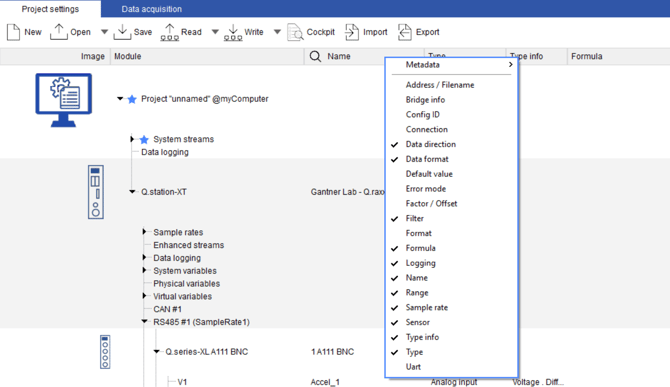Click the Save icon in toolbar
The width and height of the screenshot is (670, 387).
pyautogui.click(x=122, y=32)
